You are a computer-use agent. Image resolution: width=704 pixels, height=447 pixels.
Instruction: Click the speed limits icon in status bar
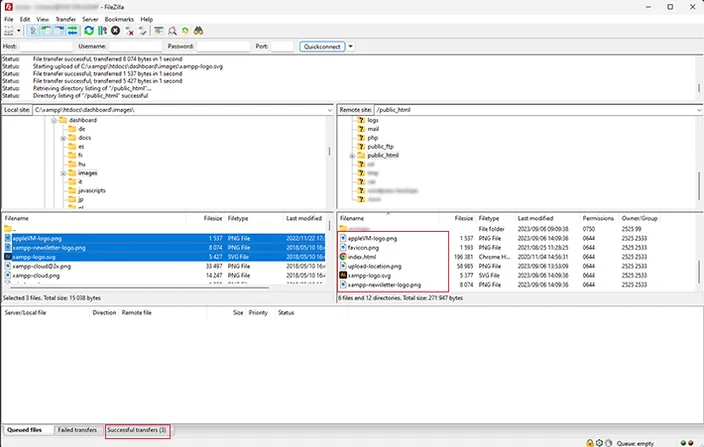pos(608,443)
